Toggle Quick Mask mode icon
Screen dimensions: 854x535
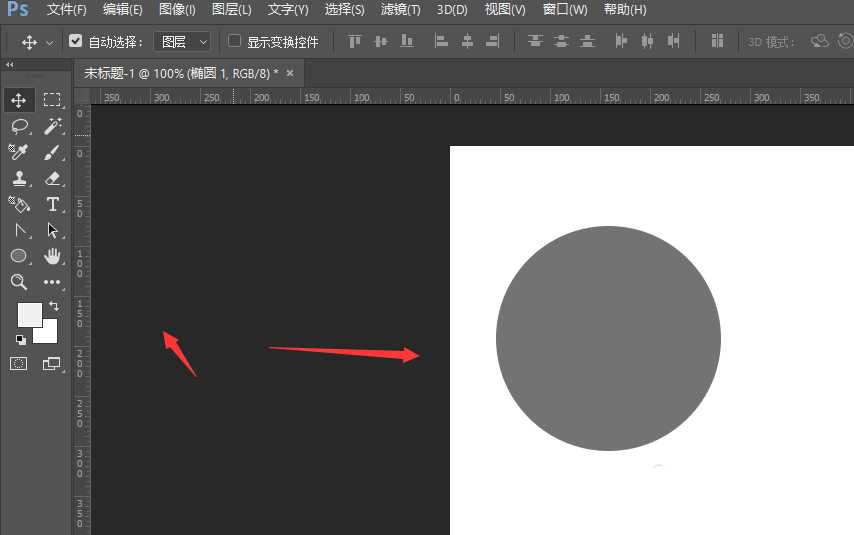click(19, 364)
